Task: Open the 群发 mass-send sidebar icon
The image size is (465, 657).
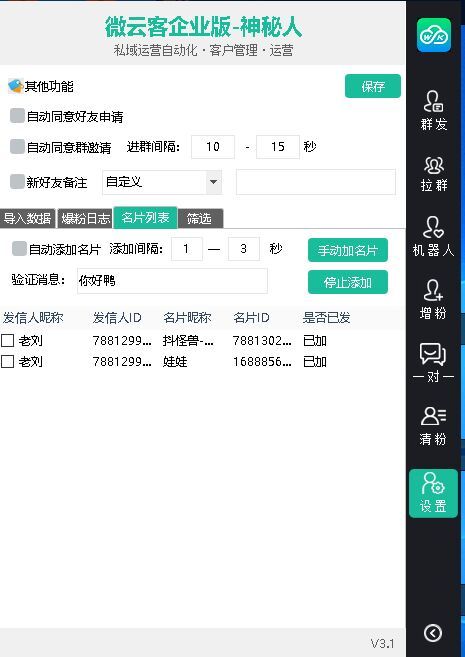Action: tap(434, 111)
